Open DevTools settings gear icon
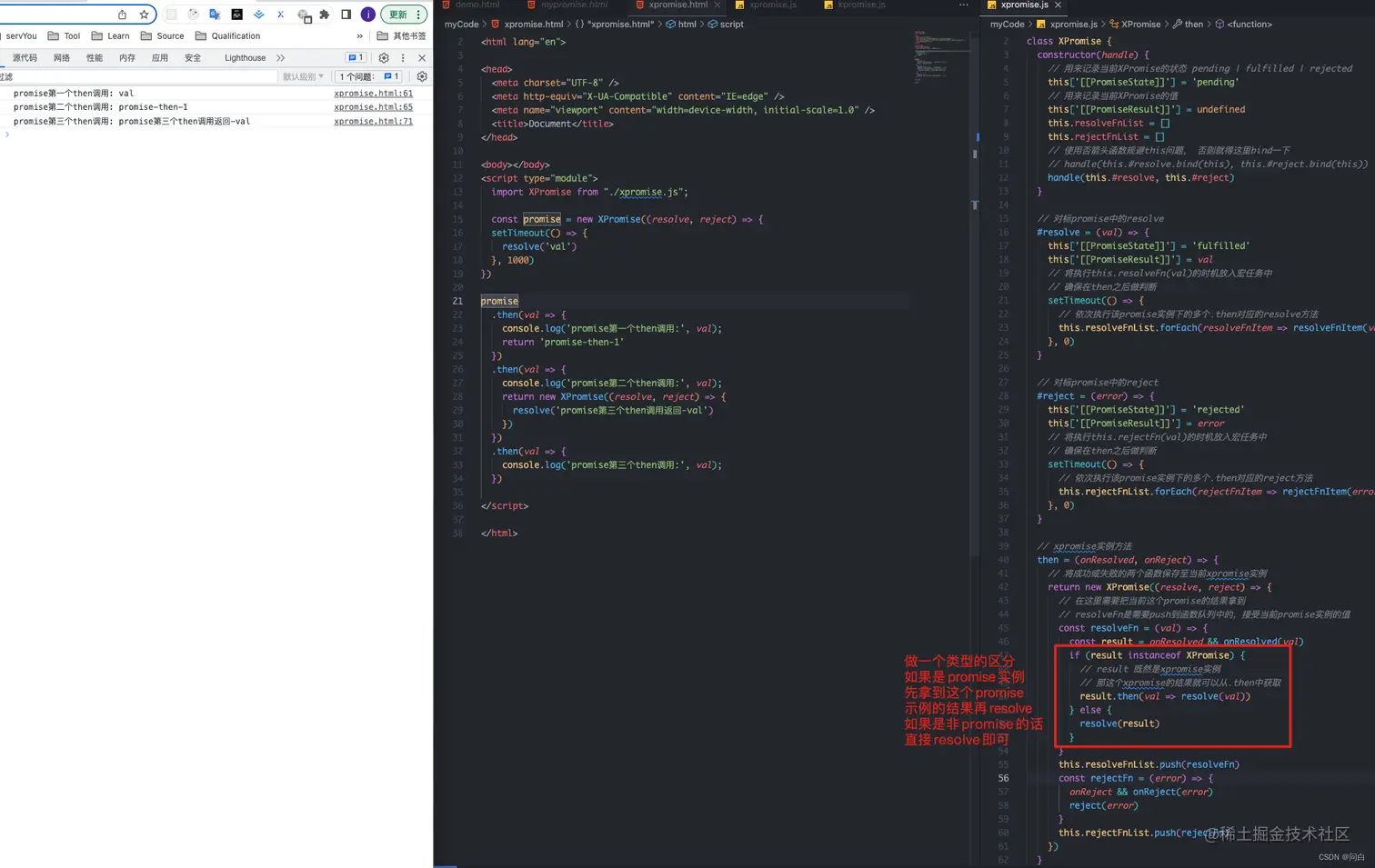1375x868 pixels. tap(384, 57)
